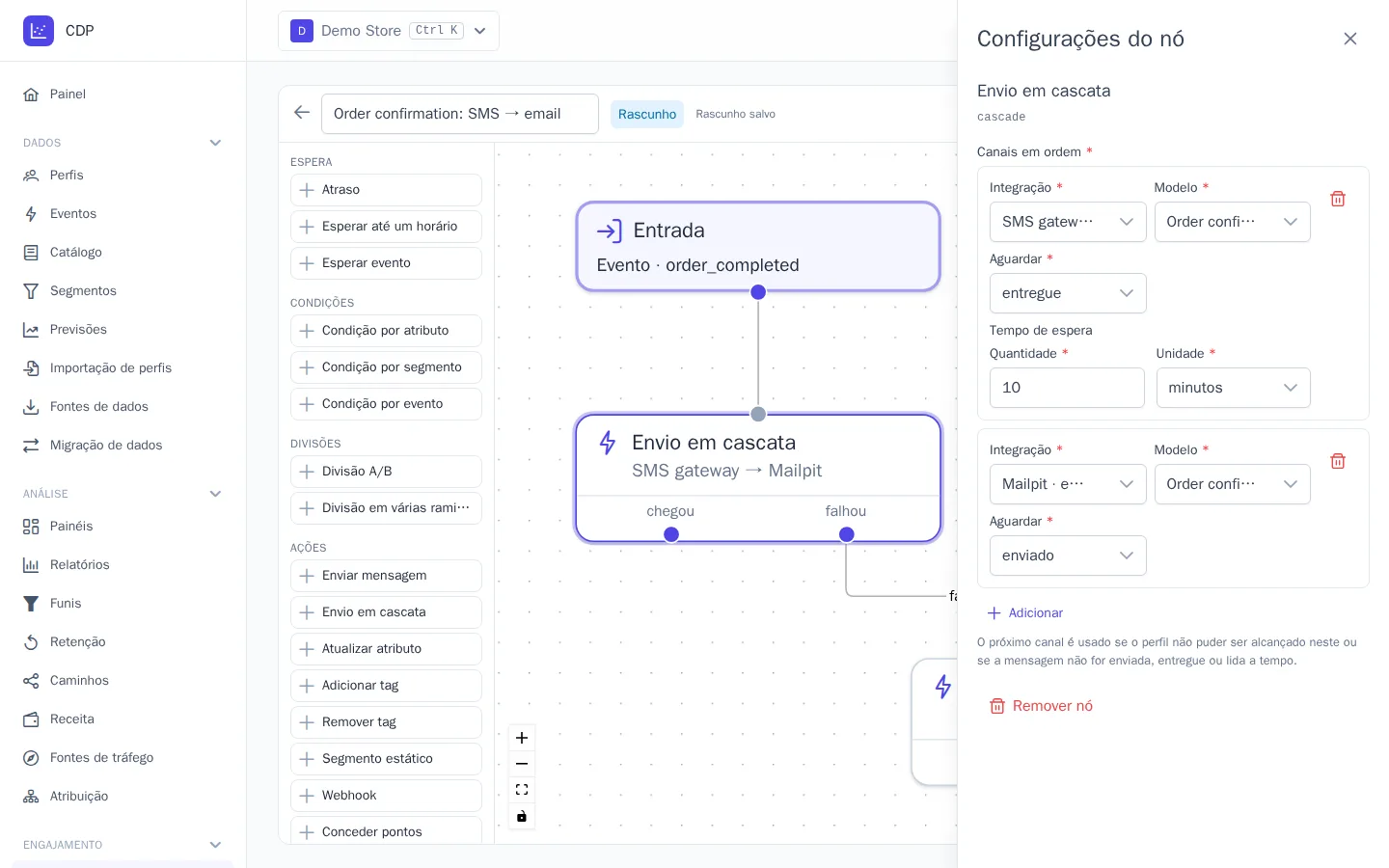
Task: Open Previsões in sidebar
Action: [x=123, y=330]
